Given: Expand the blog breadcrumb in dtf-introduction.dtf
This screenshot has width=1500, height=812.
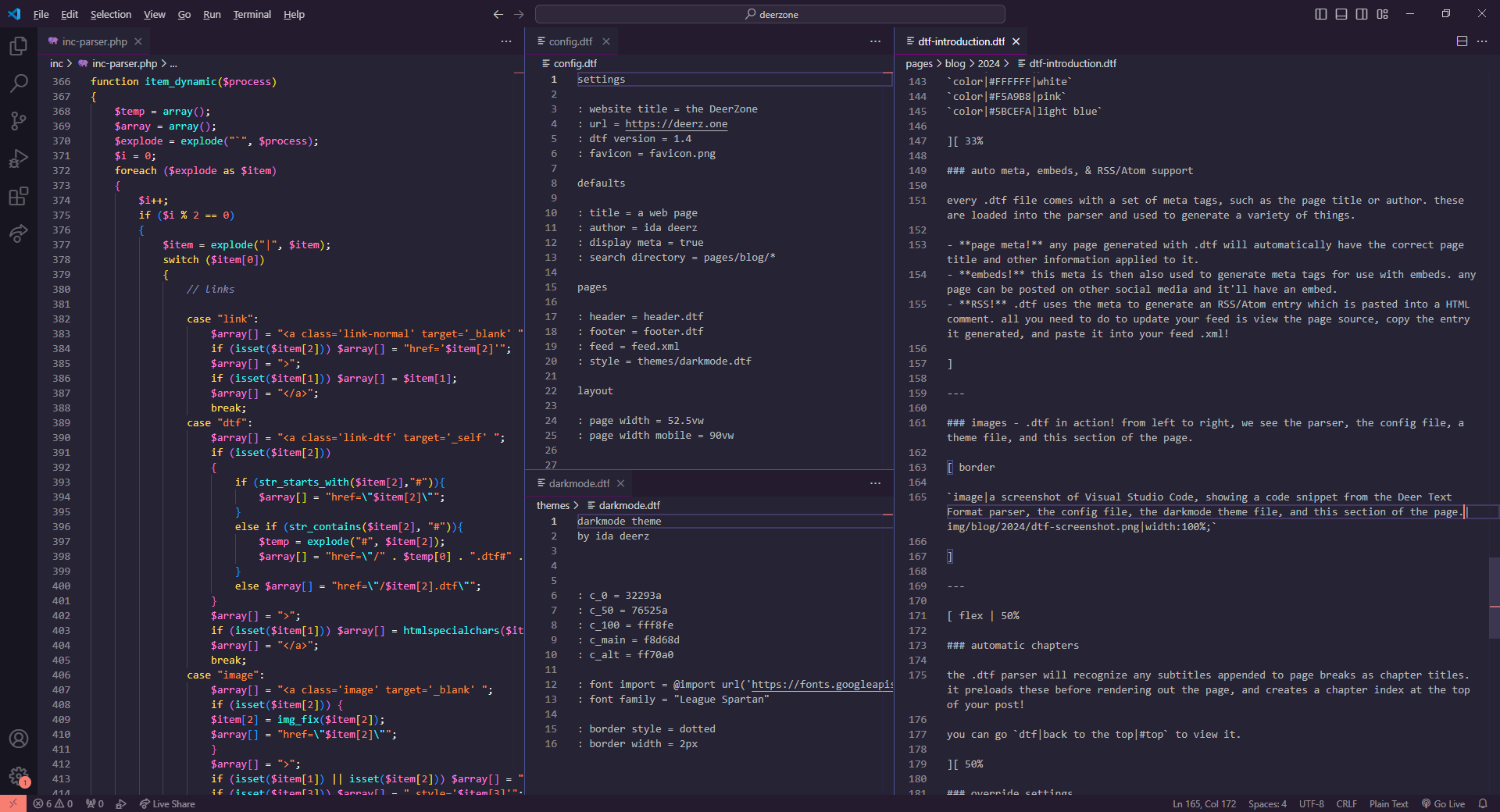Looking at the screenshot, I should pos(954,63).
